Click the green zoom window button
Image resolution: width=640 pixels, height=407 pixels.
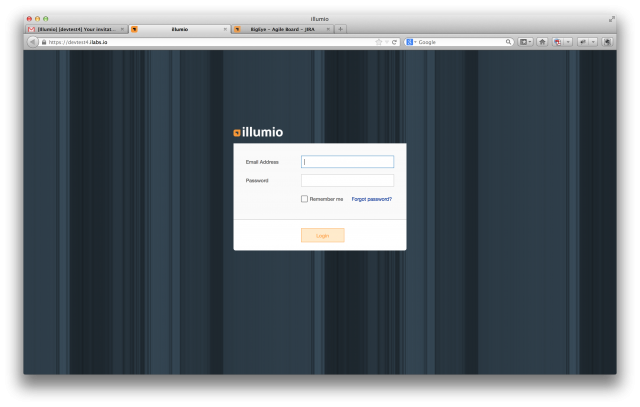click(x=46, y=19)
